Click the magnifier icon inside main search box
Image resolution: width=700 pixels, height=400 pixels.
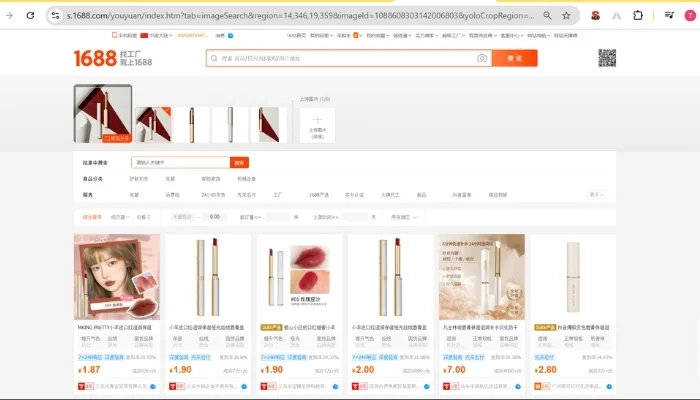coord(214,58)
